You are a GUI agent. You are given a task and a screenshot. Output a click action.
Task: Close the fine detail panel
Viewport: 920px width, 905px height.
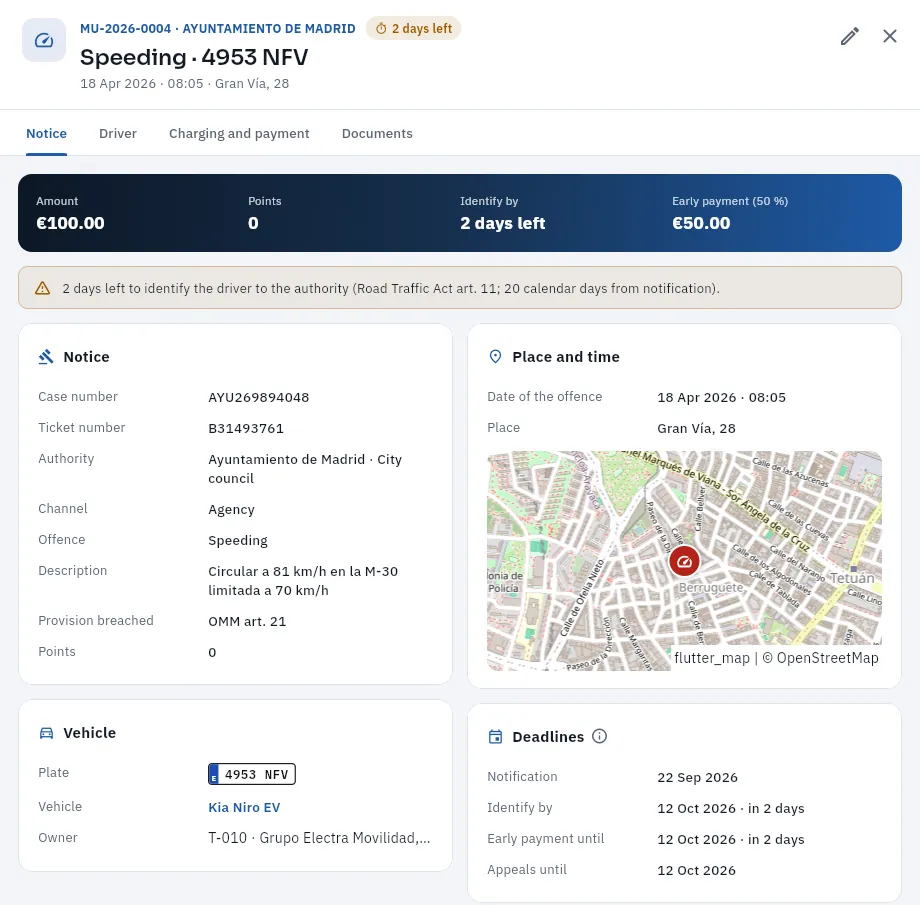889,36
